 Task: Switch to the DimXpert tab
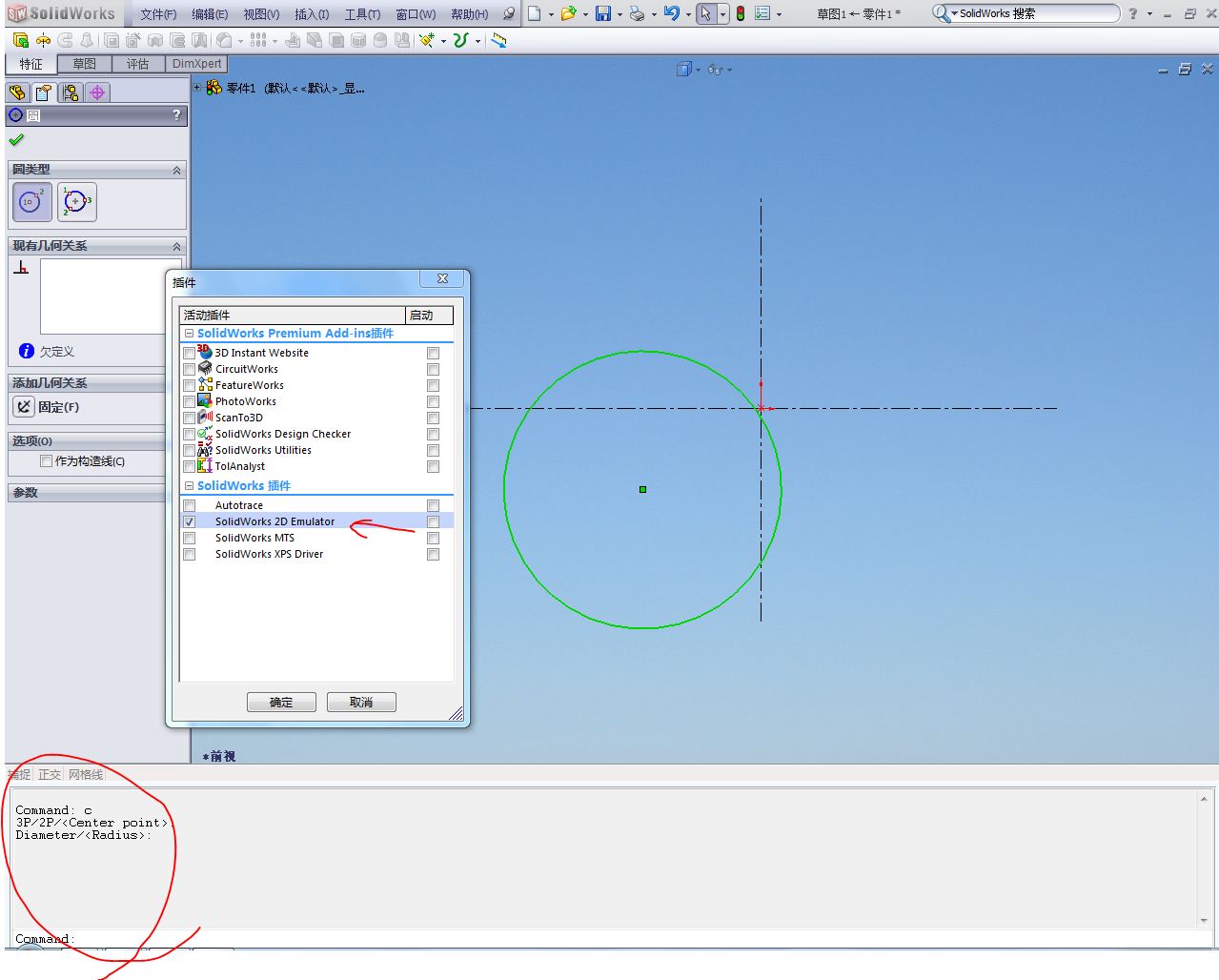pyautogui.click(x=196, y=64)
